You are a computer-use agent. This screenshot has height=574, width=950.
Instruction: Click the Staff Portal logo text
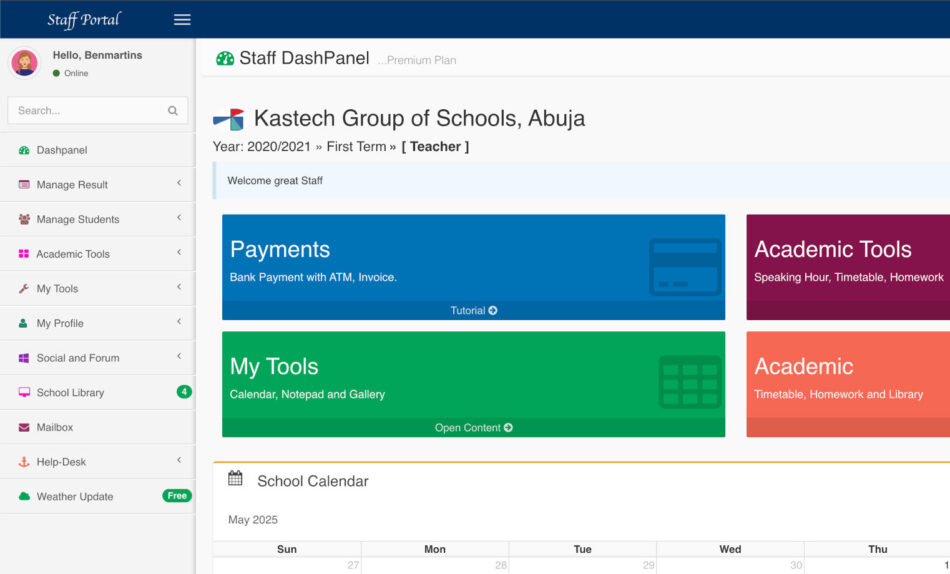[x=84, y=20]
